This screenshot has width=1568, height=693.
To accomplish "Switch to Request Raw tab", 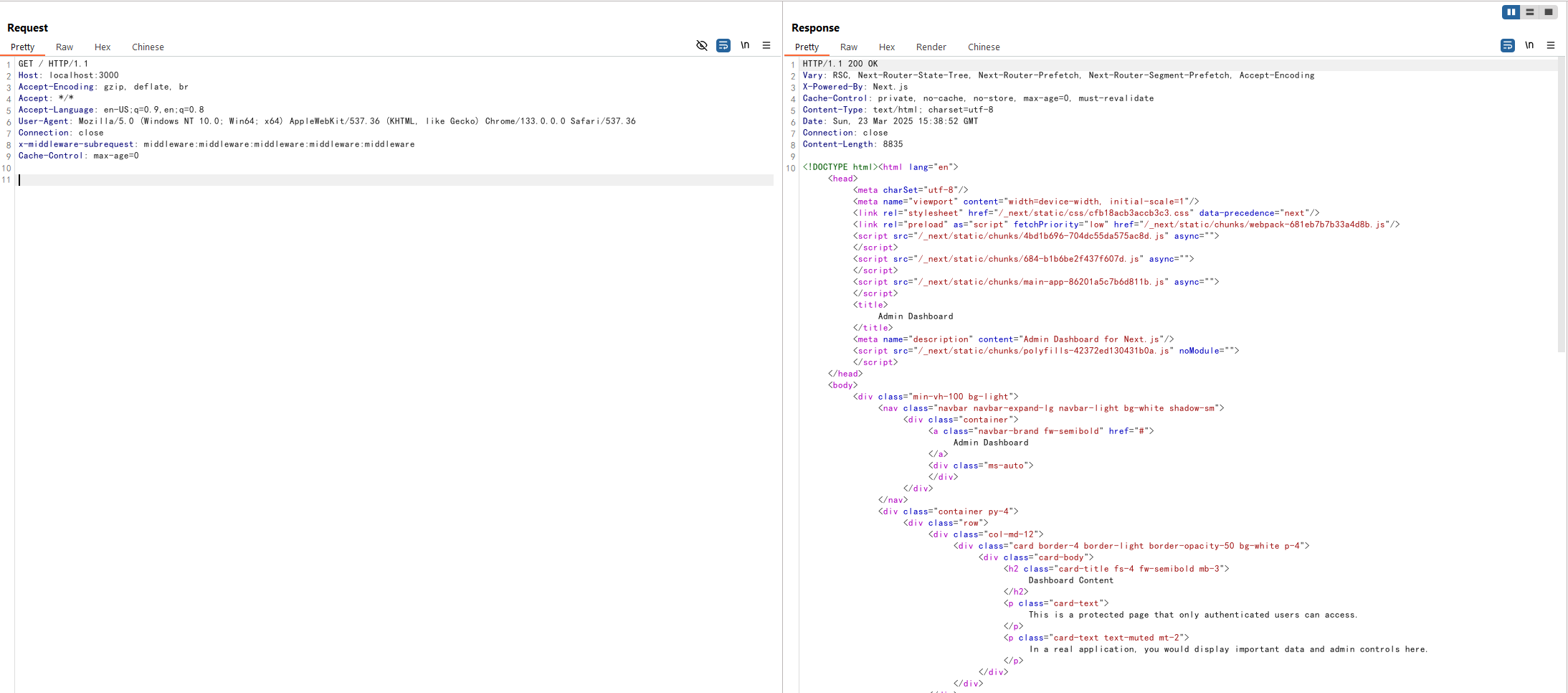I will tap(65, 47).
